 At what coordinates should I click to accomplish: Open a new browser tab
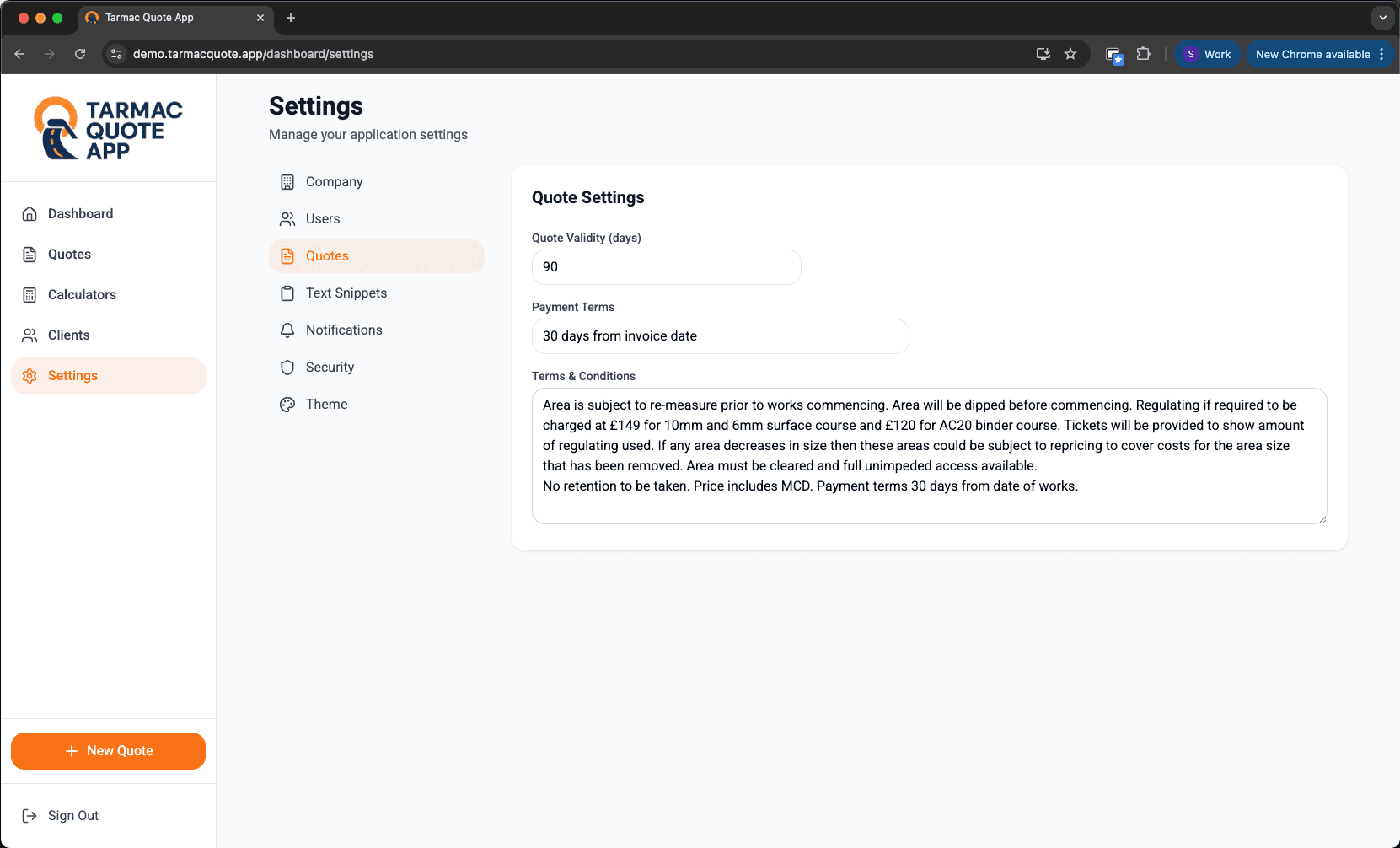tap(291, 18)
